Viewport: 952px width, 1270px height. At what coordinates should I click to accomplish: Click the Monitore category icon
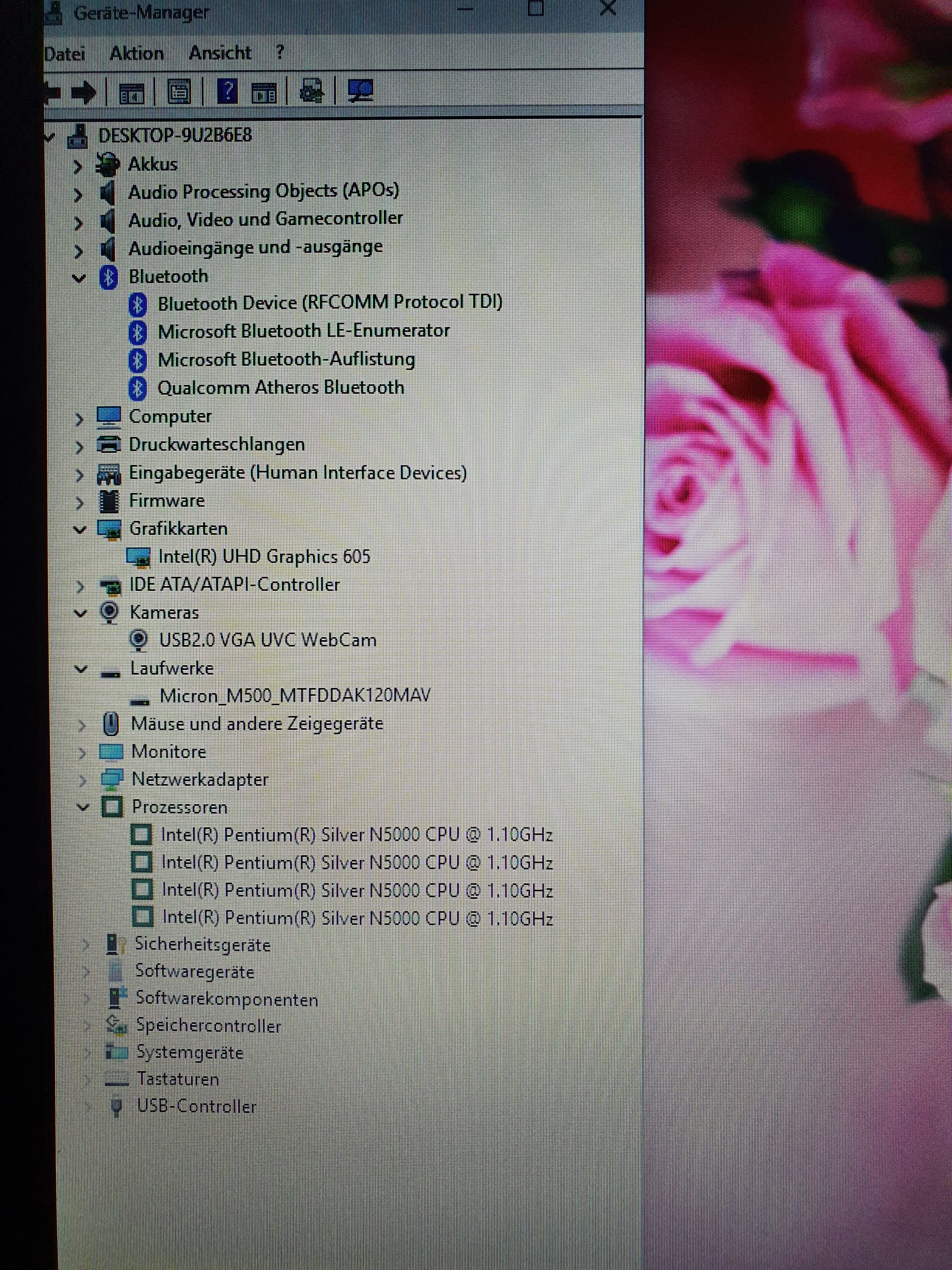112,752
